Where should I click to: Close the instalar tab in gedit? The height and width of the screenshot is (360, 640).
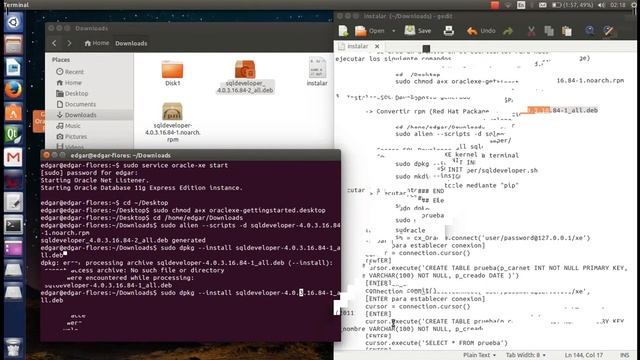pyautogui.click(x=377, y=46)
